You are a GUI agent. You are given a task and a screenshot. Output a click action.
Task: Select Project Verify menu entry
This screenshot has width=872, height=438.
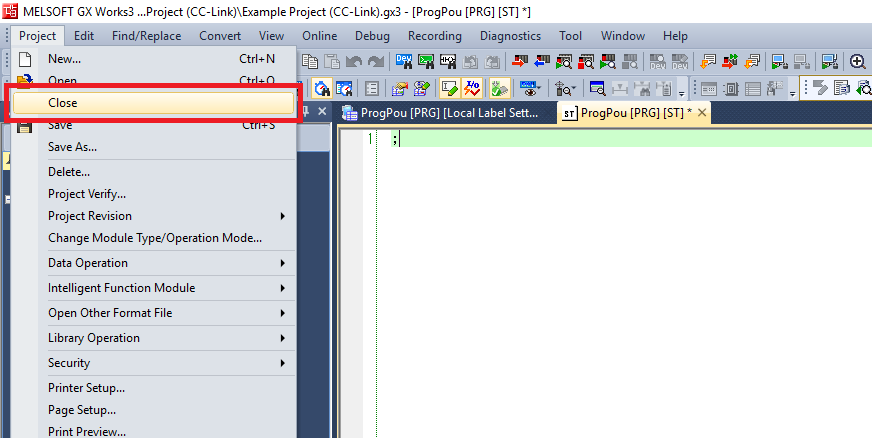(87, 194)
